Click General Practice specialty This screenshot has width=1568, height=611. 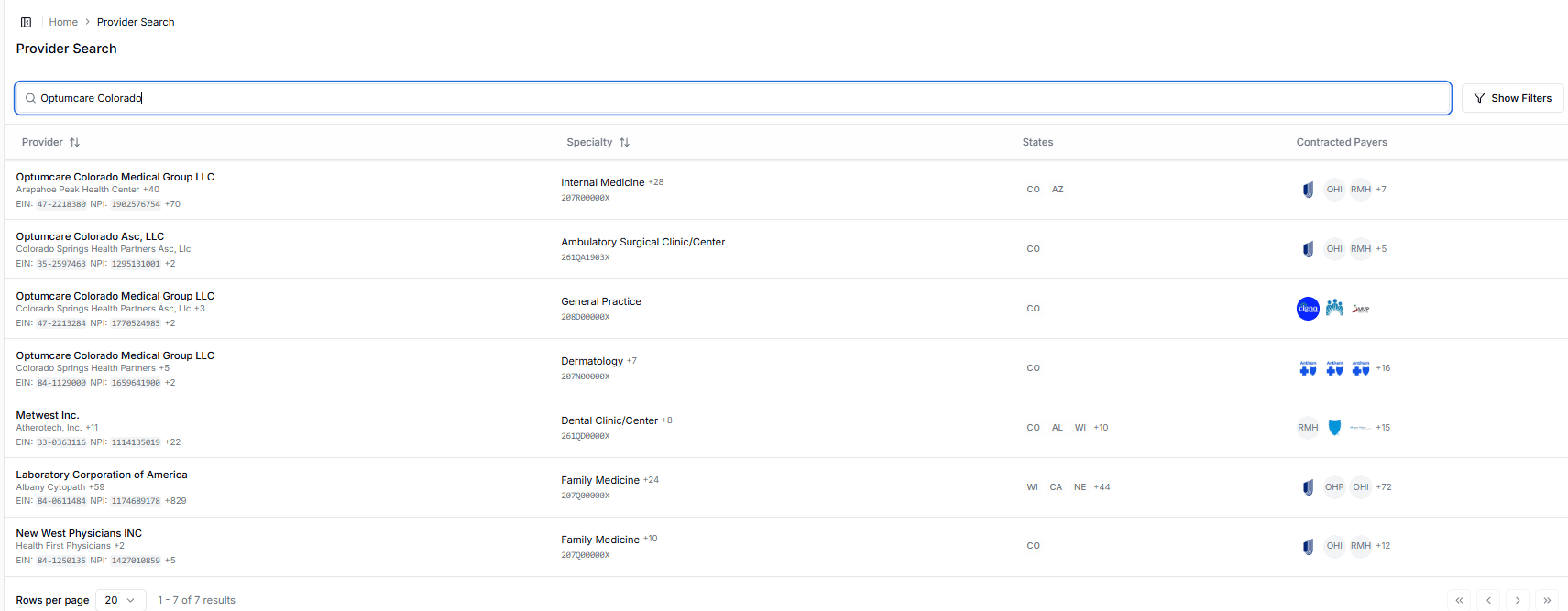tap(601, 301)
